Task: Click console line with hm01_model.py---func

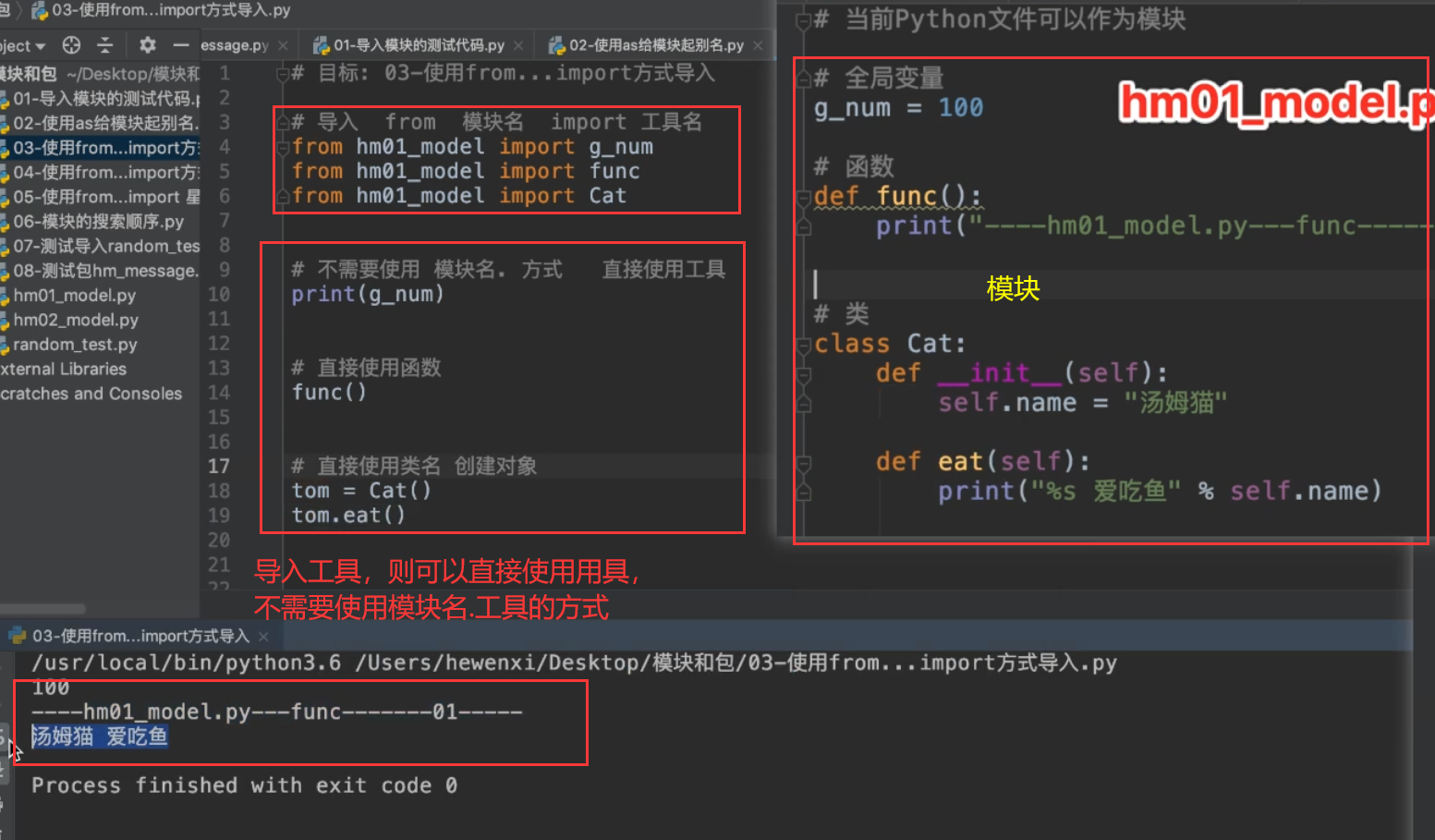Action: (277, 712)
